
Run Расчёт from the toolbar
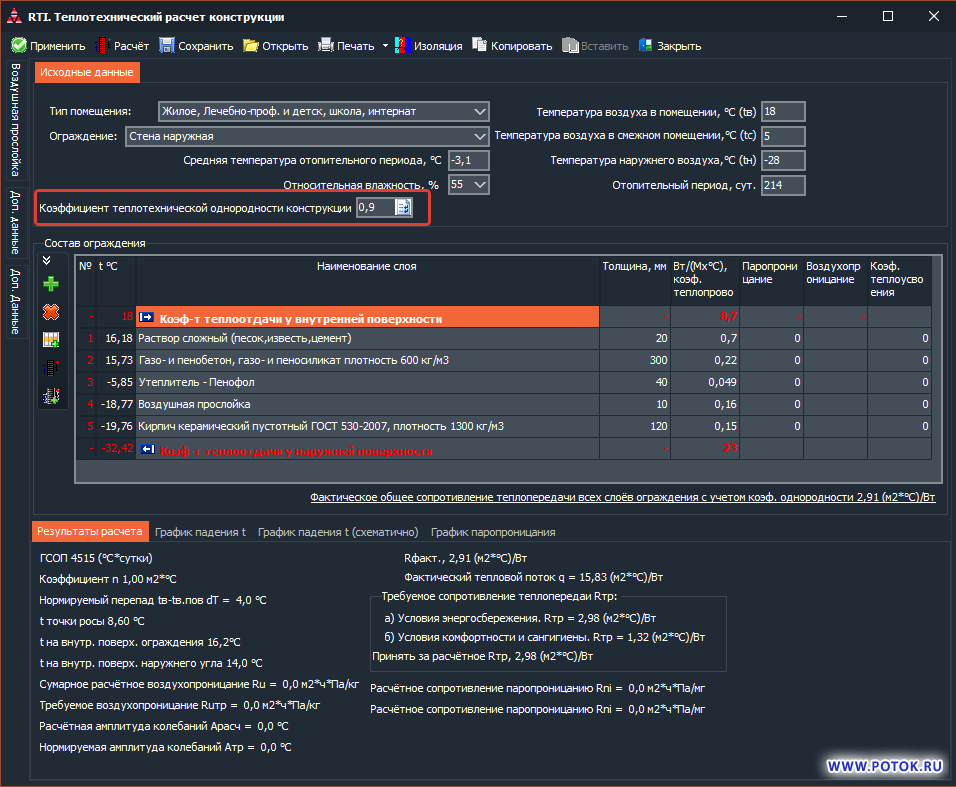pos(122,46)
